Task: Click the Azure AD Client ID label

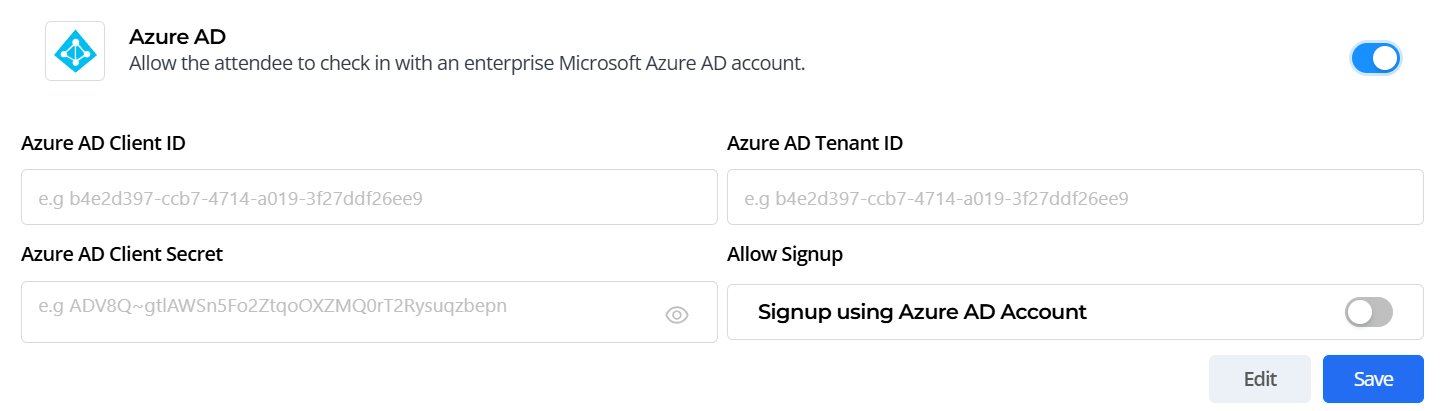Action: pyautogui.click(x=103, y=143)
